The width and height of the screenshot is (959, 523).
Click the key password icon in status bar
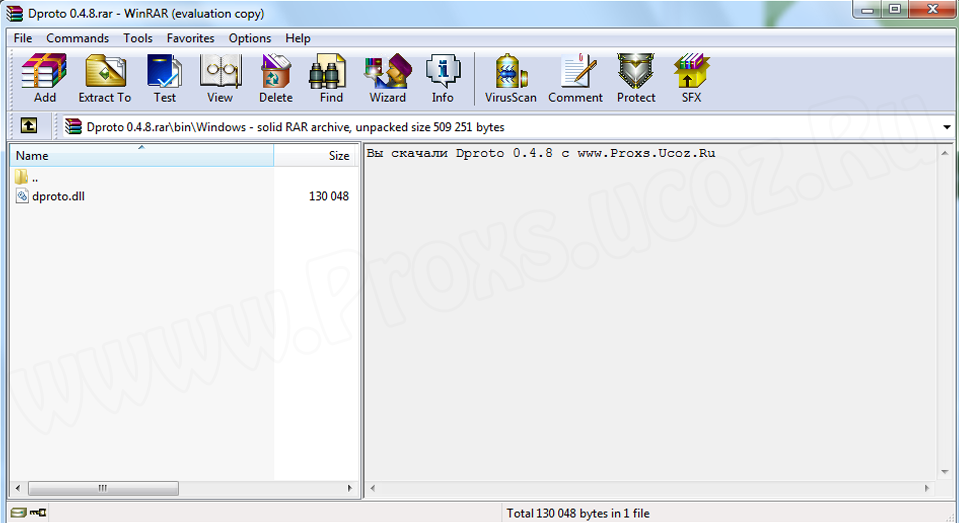click(38, 513)
